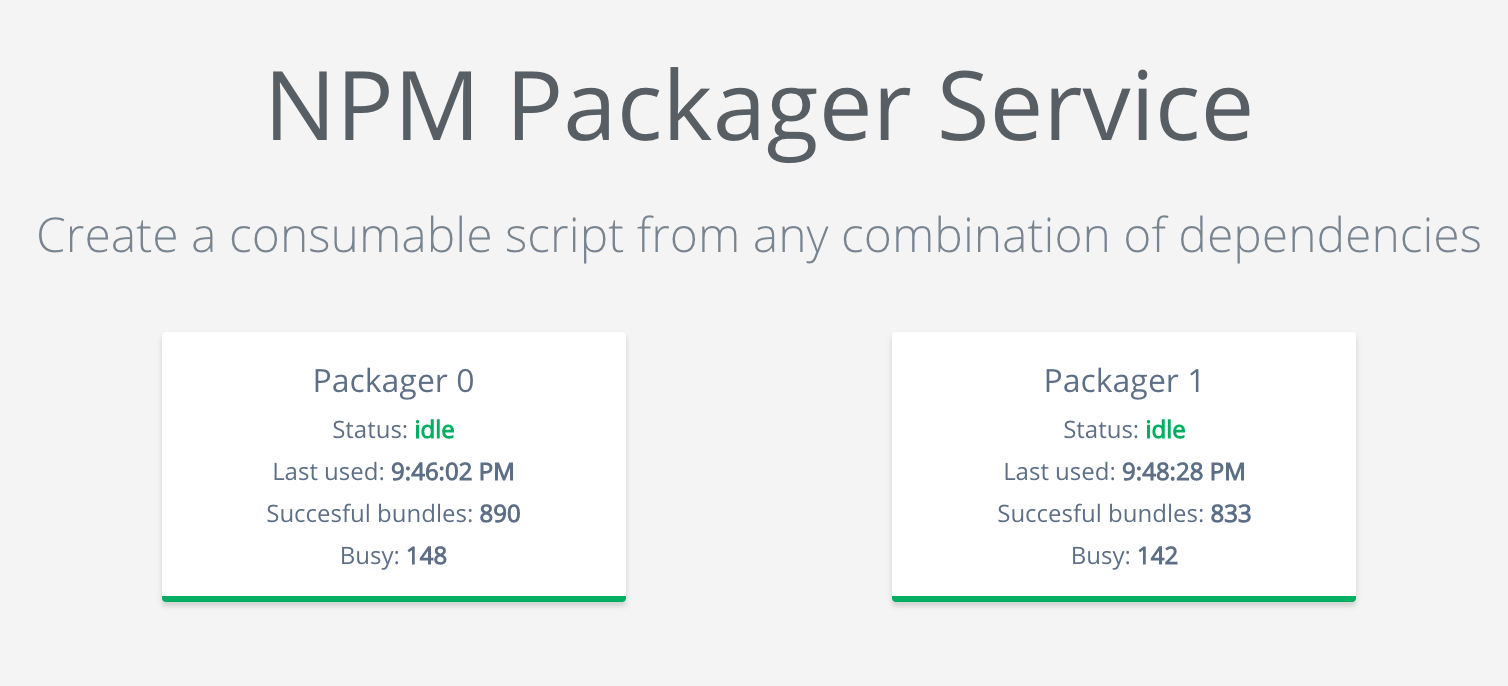Click "Last used:" label in Packager 1

[x=1059, y=472]
